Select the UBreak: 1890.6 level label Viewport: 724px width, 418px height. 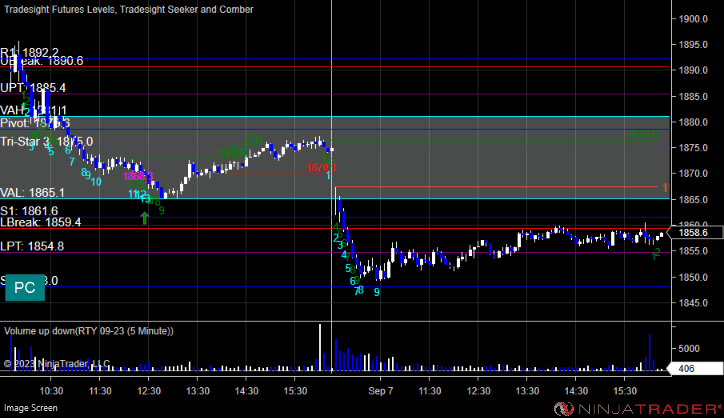[x=42, y=61]
